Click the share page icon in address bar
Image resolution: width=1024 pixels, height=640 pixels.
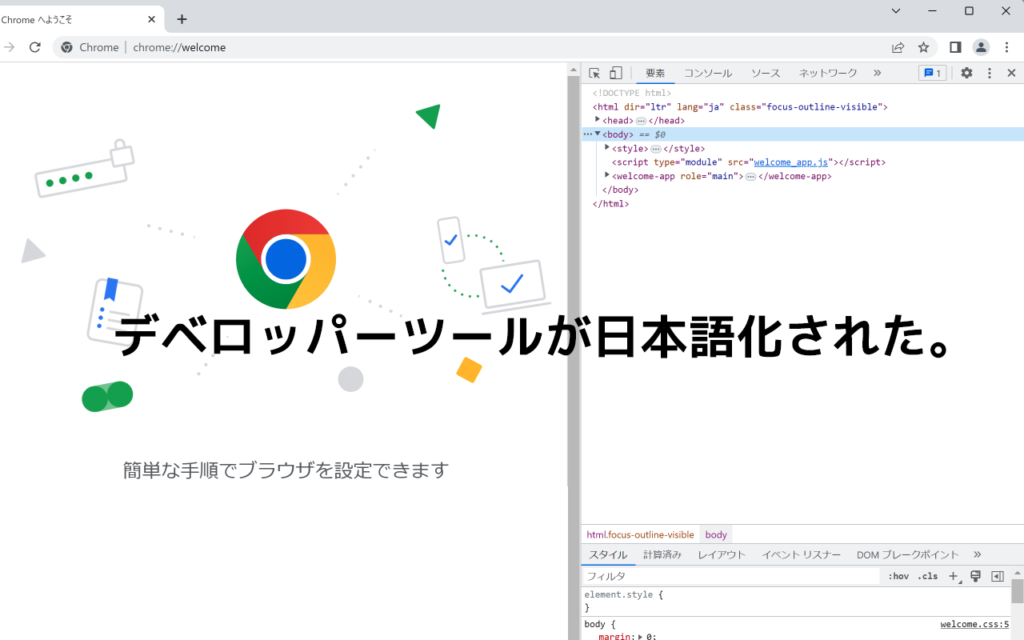(x=898, y=47)
